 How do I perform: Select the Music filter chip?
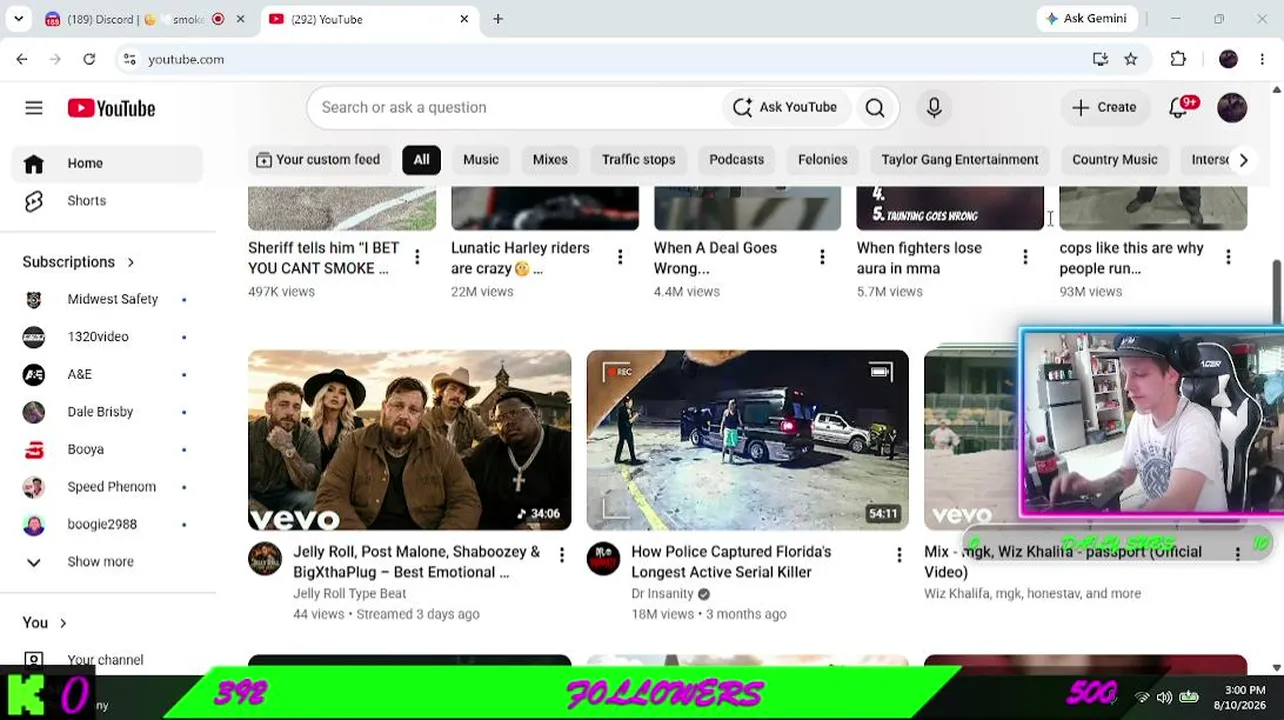tap(481, 160)
